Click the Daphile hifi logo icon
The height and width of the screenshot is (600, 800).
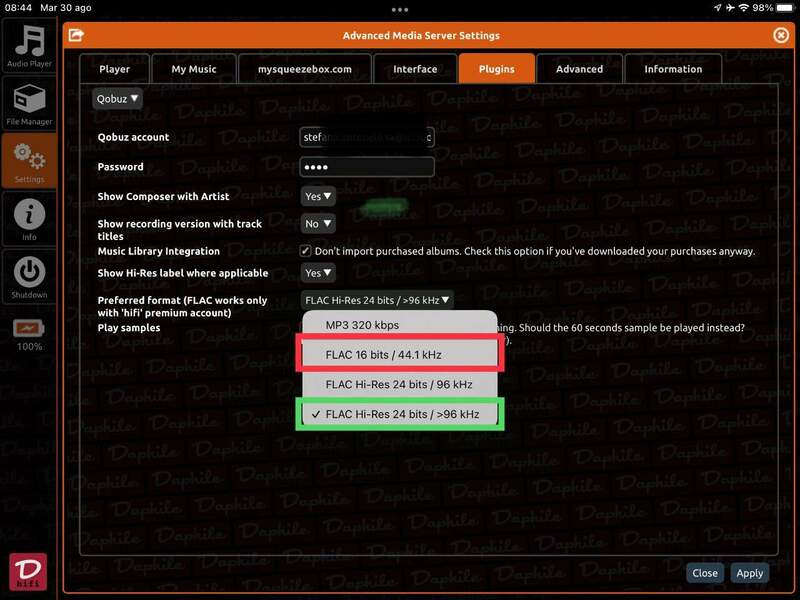pos(28,573)
